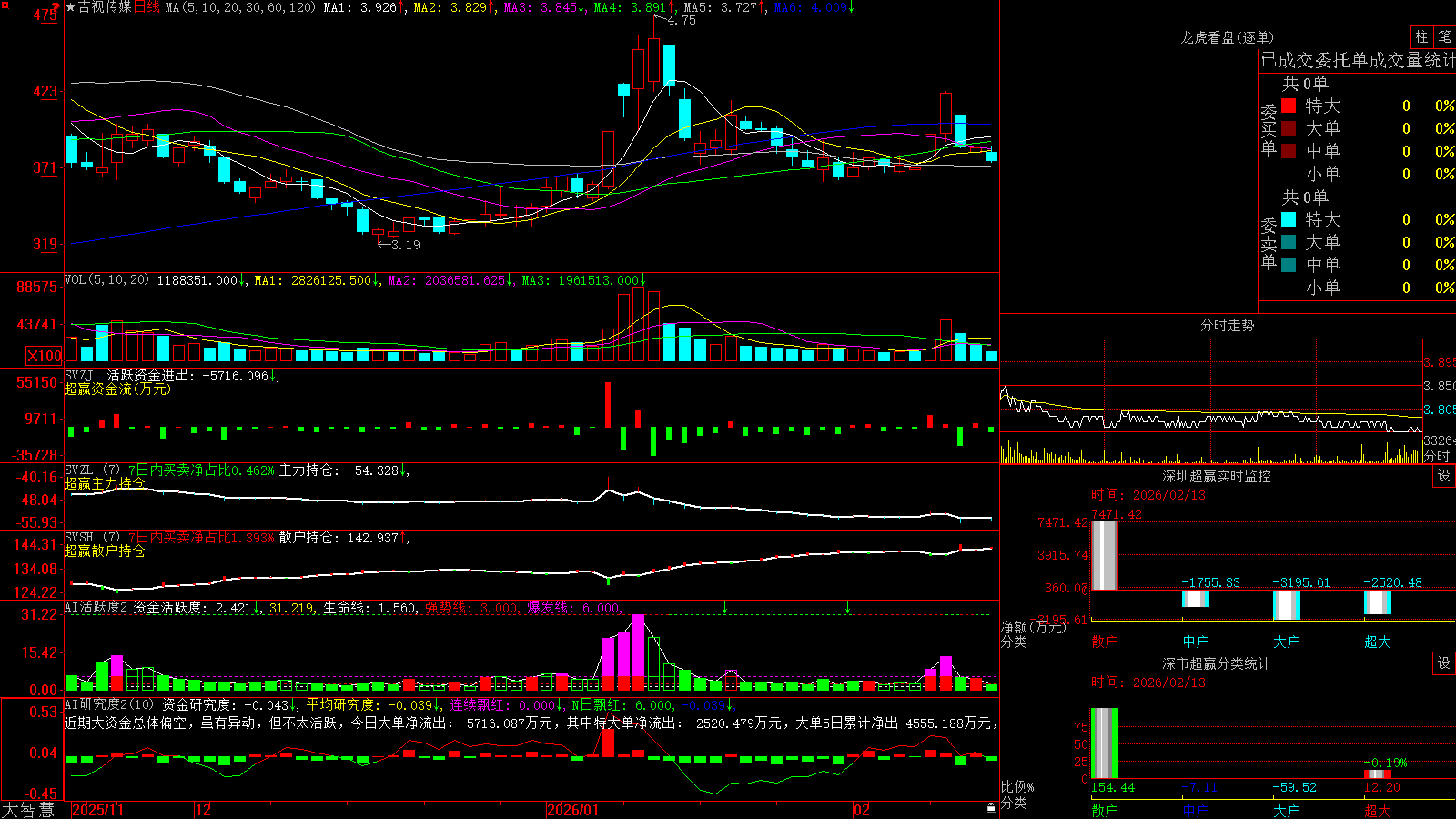Click the 超赢主力持仓 yellow label
The height and width of the screenshot is (819, 1456).
[x=105, y=483]
